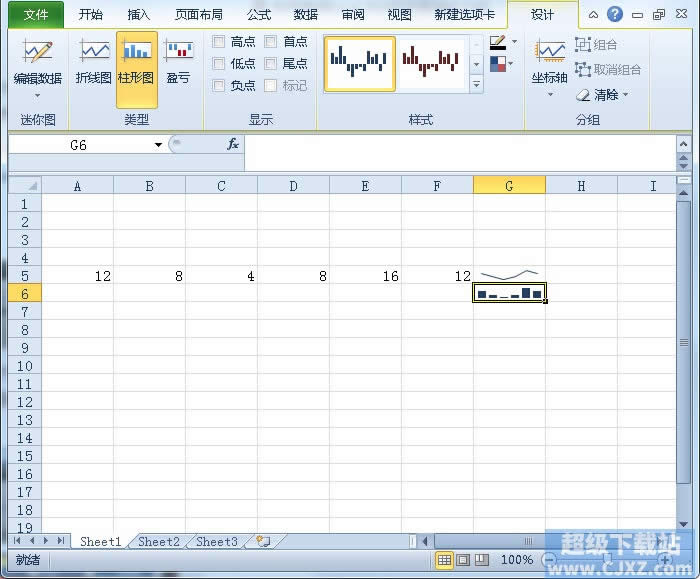Open the Name Box dropdown arrow
700x579 pixels.
(158, 145)
